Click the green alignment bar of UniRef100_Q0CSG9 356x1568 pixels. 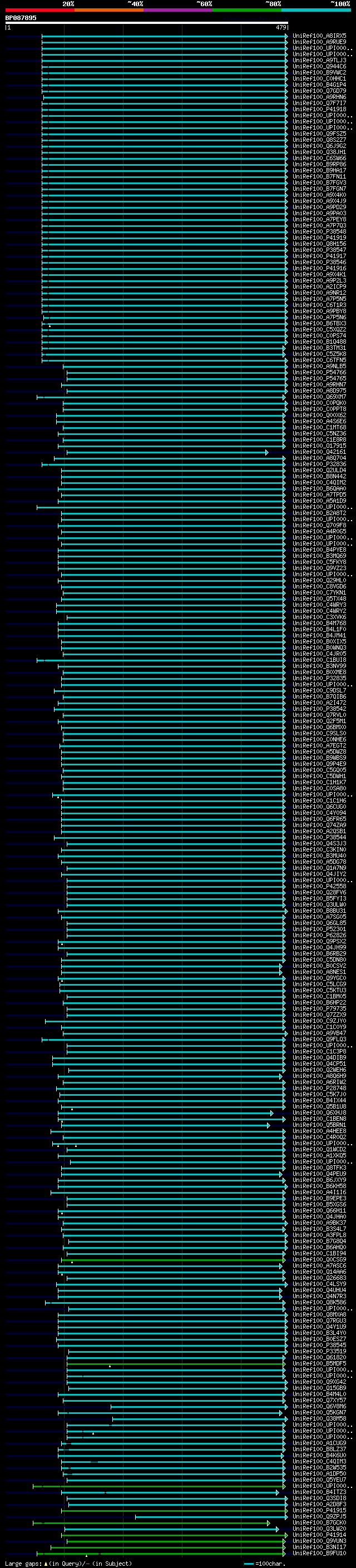(173, 1259)
